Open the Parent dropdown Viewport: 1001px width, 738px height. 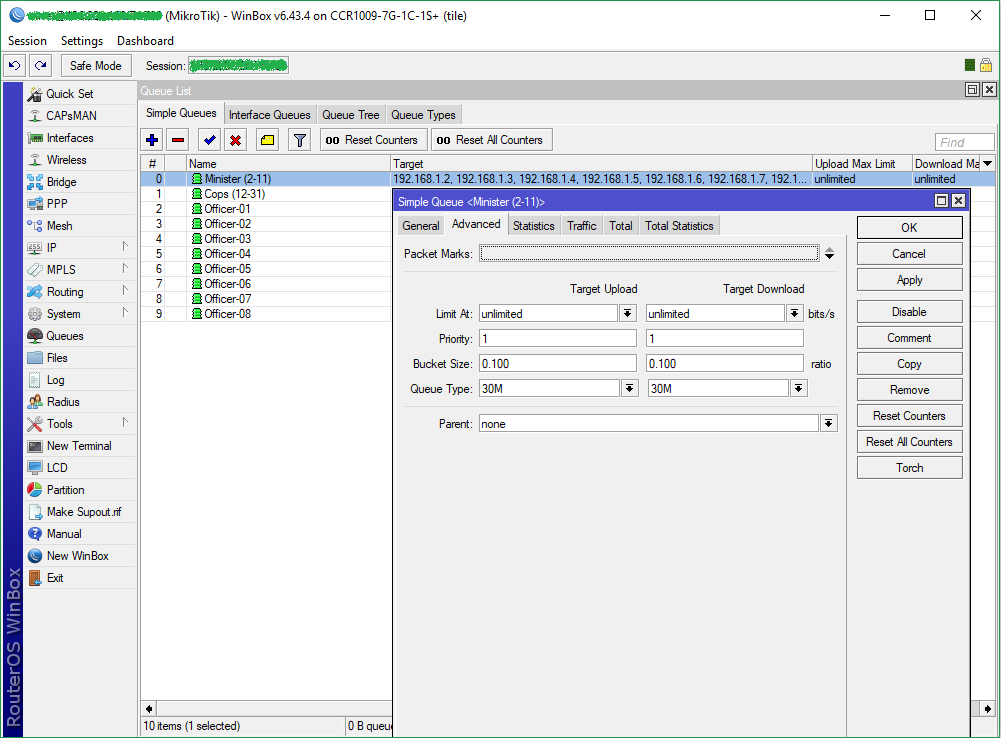[829, 423]
